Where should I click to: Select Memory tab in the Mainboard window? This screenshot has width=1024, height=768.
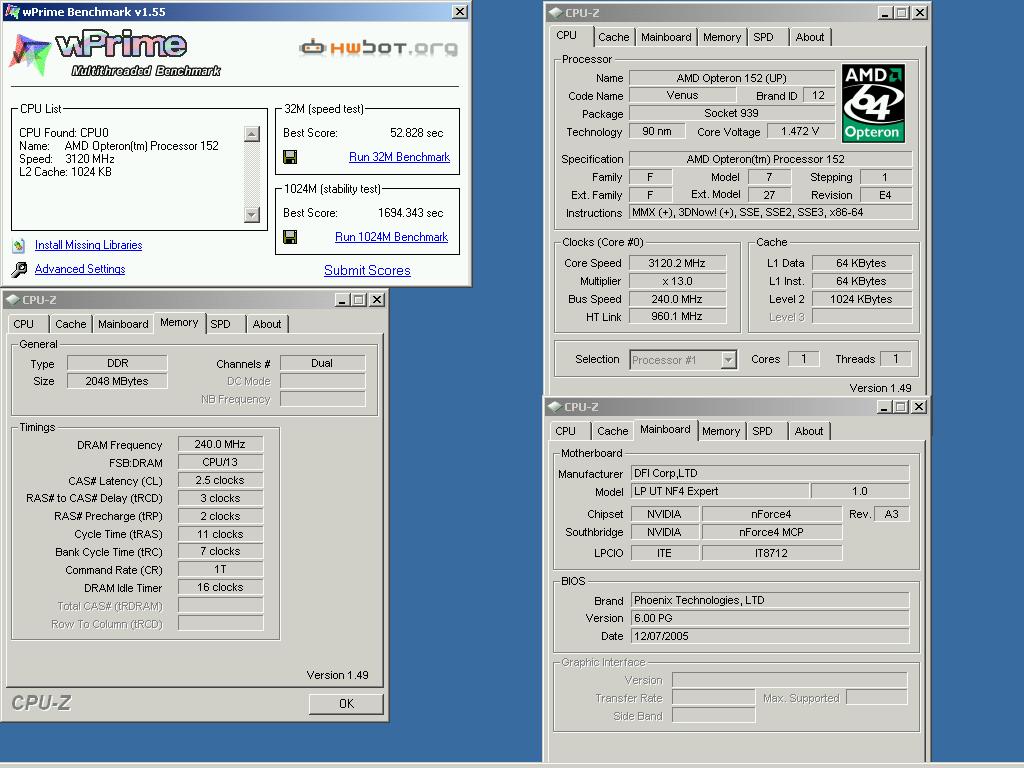721,431
